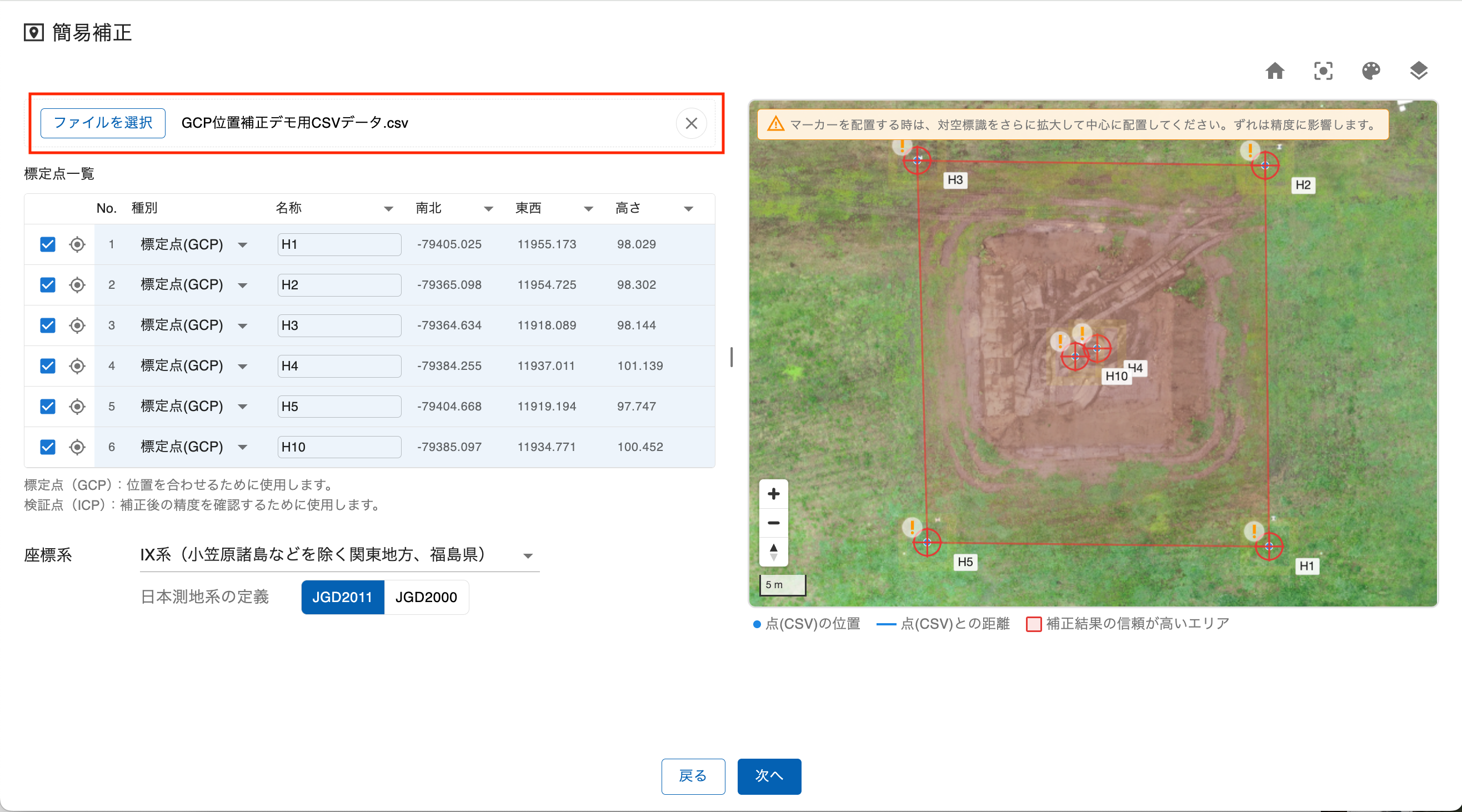Clear the selected CSV file

click(x=690, y=123)
